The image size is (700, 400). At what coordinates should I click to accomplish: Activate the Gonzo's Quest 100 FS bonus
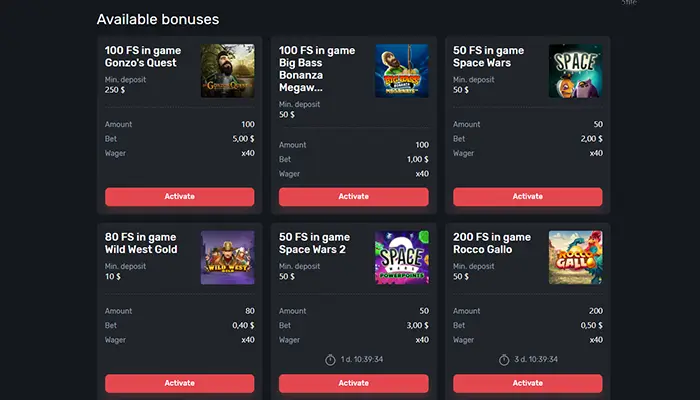[179, 197]
